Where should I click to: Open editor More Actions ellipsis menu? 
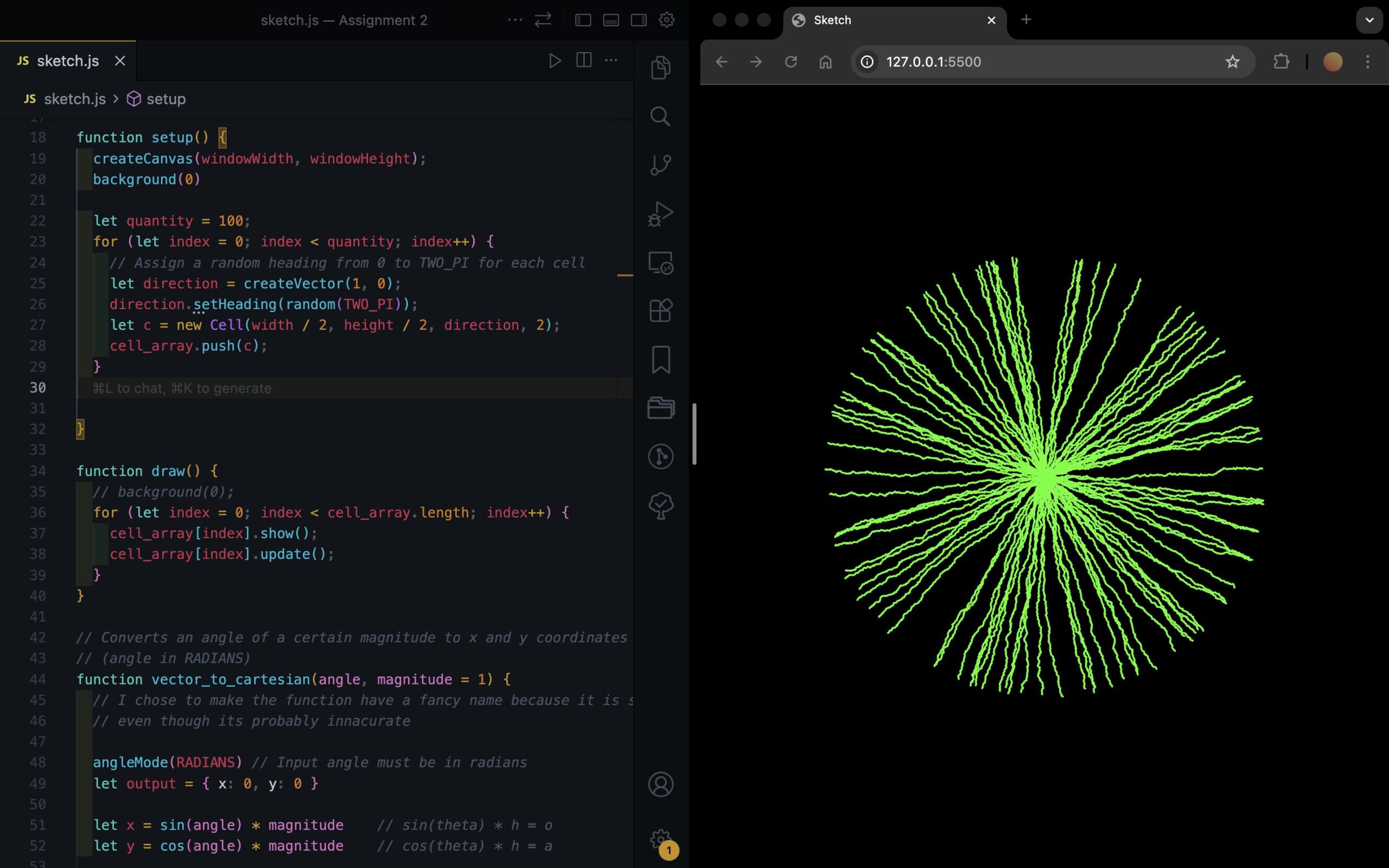point(611,61)
